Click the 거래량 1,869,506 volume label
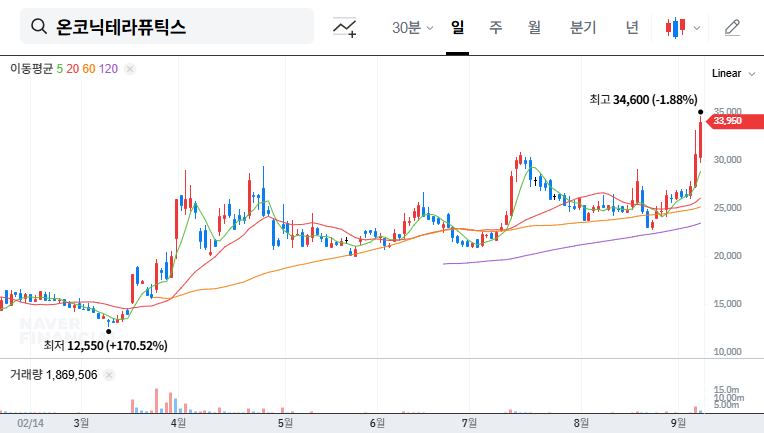The height and width of the screenshot is (433, 764). (54, 375)
